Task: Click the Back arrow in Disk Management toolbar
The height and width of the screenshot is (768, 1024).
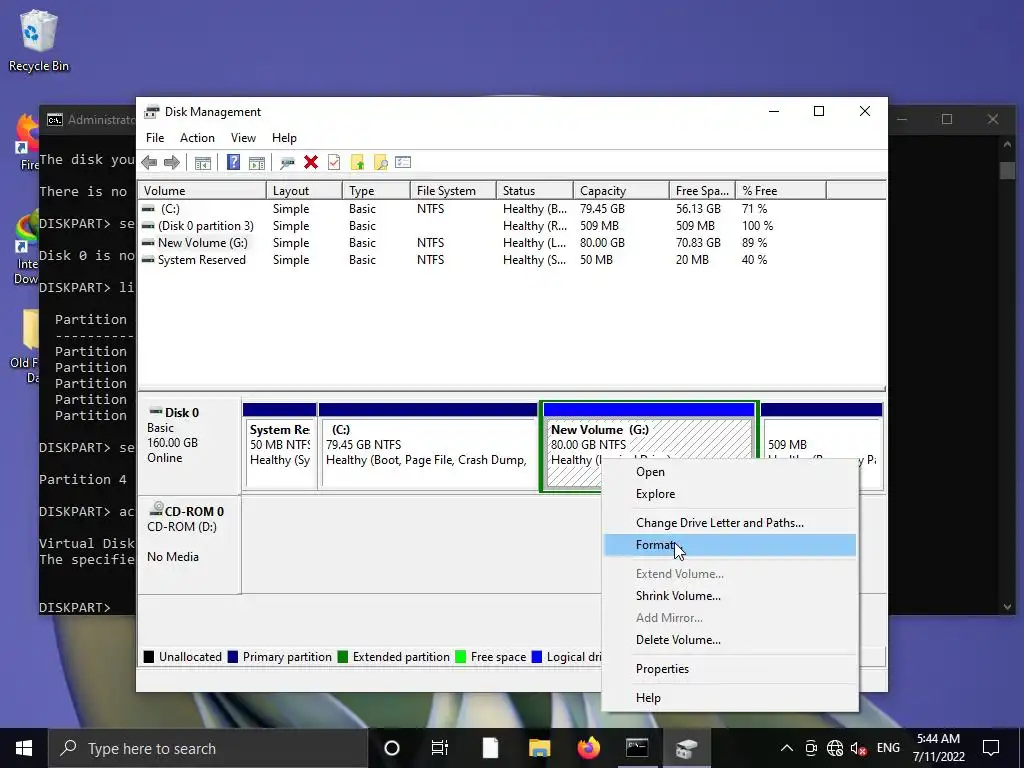Action: pyautogui.click(x=149, y=163)
